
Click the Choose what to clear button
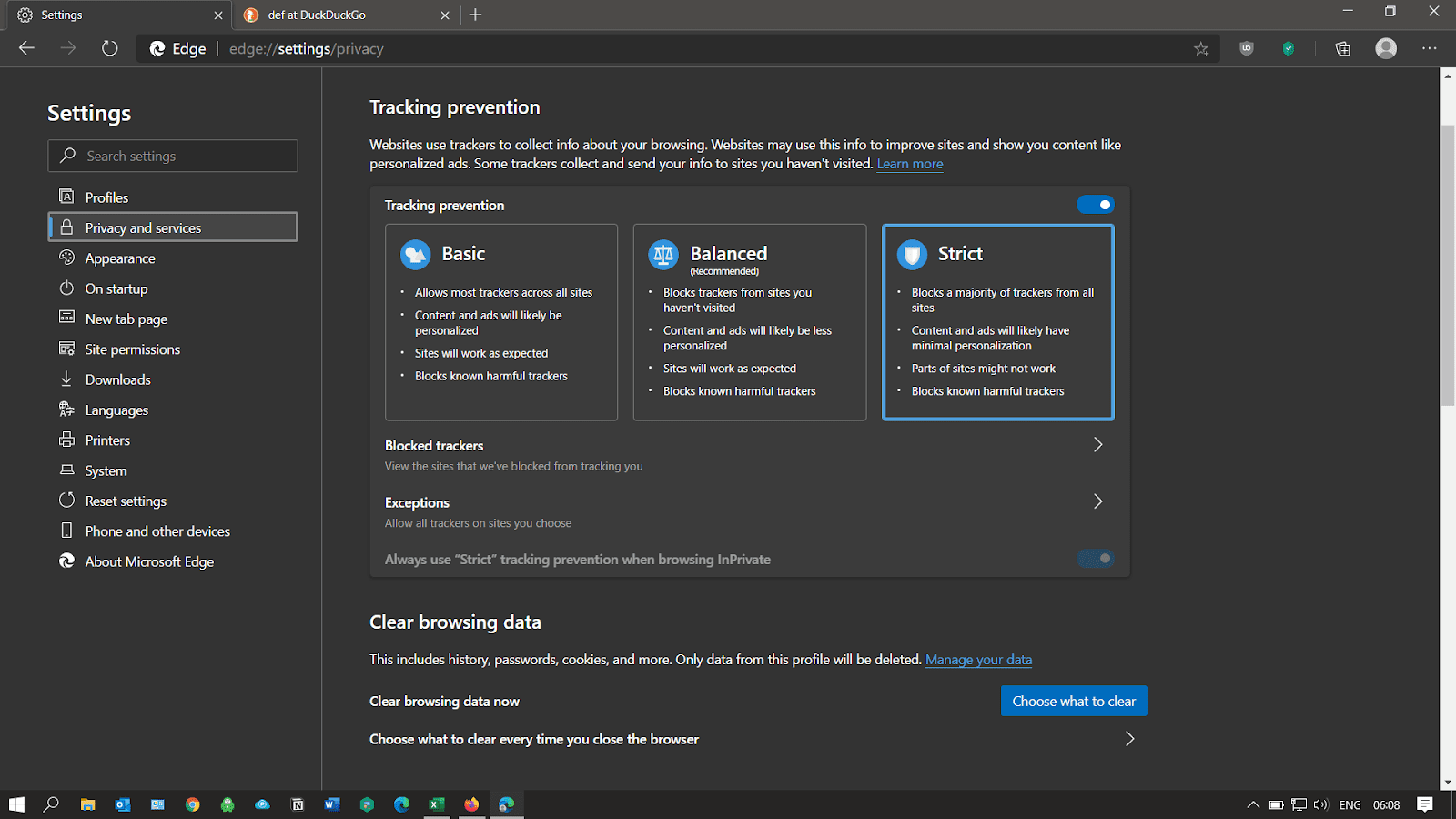[1073, 701]
